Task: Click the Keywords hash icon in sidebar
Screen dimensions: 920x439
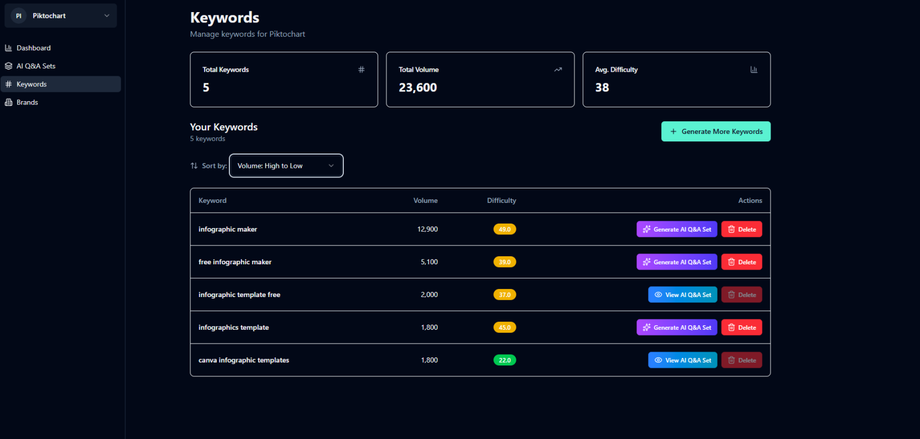Action: pyautogui.click(x=9, y=84)
